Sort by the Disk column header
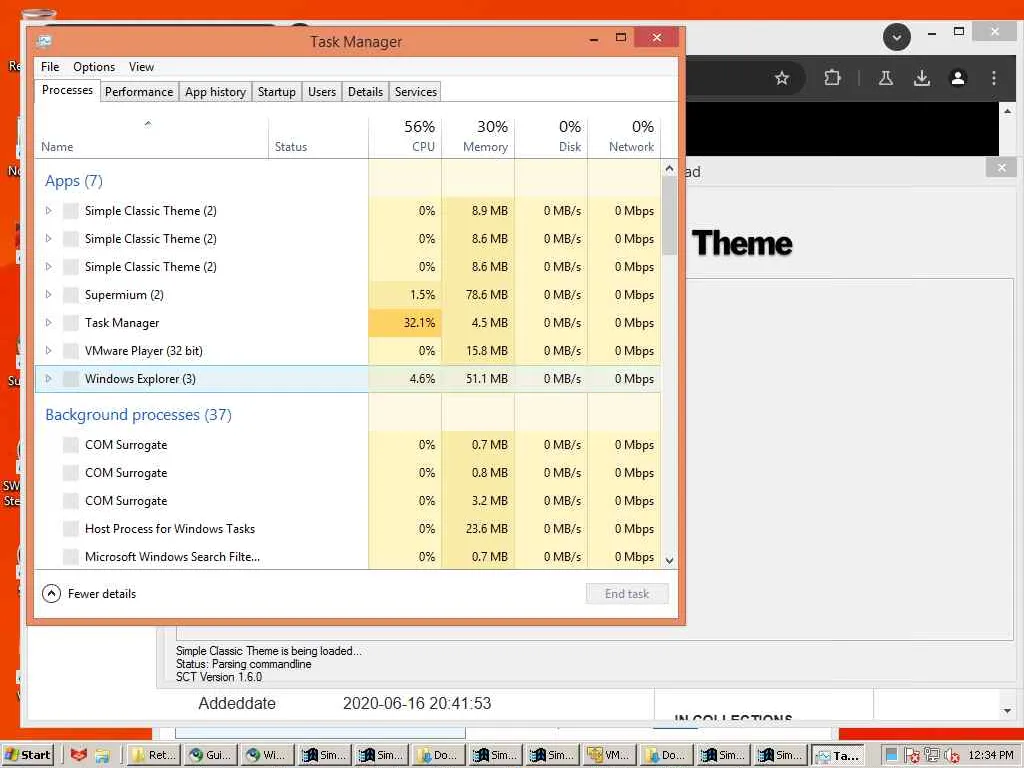 (x=552, y=138)
